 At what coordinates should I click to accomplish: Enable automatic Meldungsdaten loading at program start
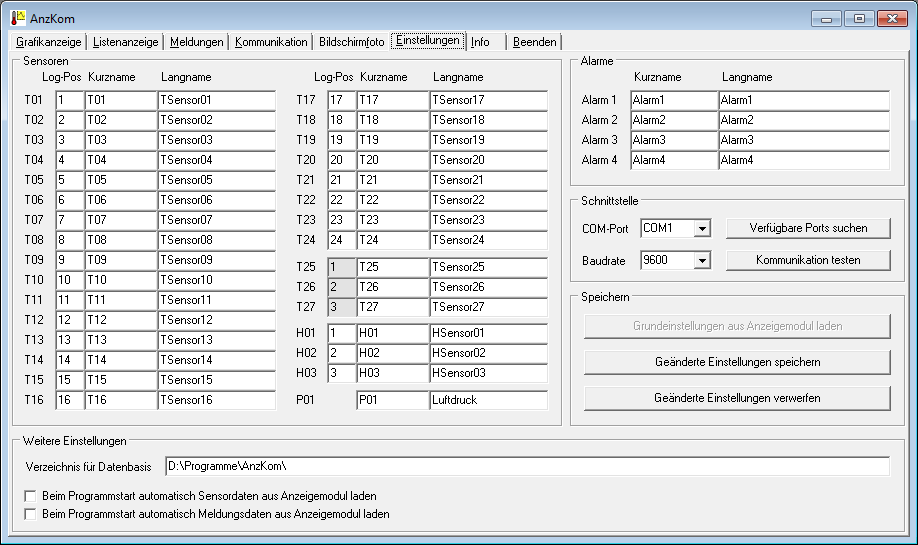point(30,514)
